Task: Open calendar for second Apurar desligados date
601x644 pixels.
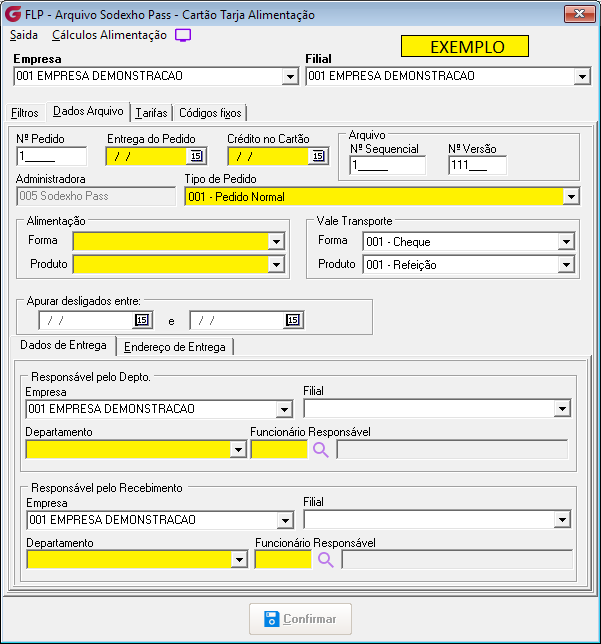Action: (293, 320)
